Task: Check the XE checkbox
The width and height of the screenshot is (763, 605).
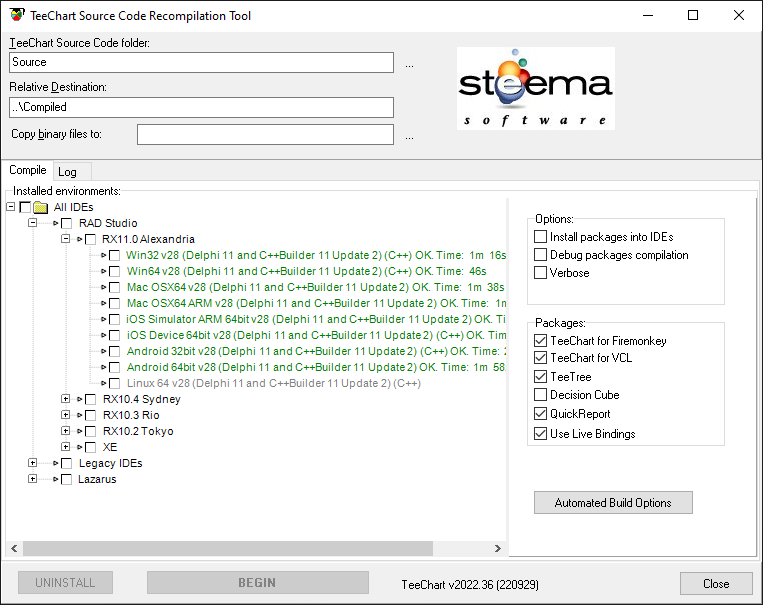Action: [x=91, y=447]
